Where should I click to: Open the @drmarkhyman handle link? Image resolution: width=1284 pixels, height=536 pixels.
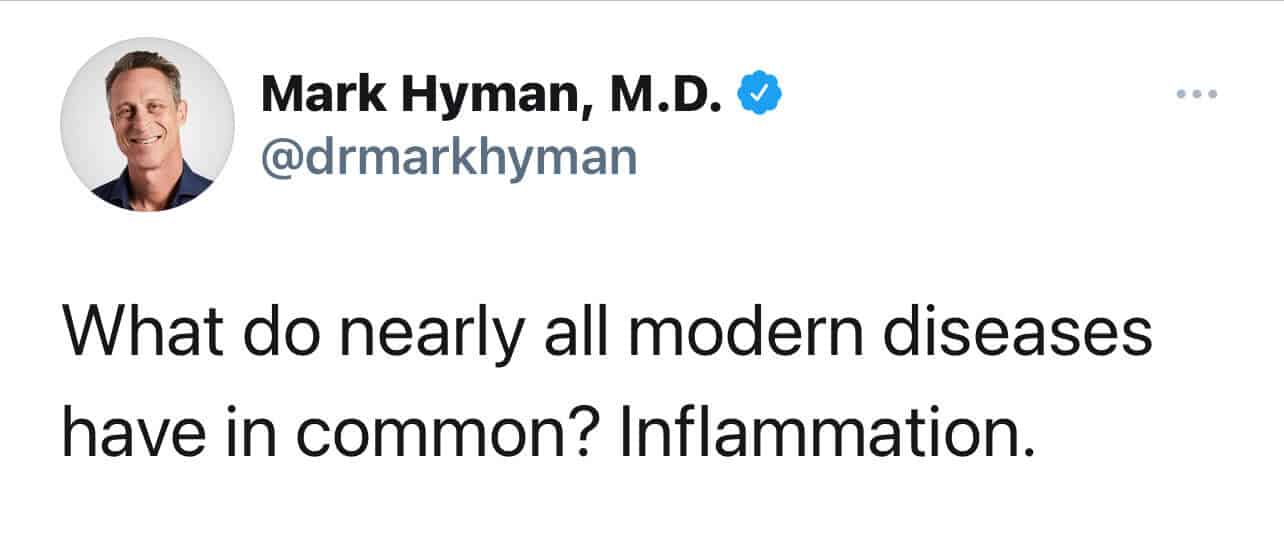(x=449, y=156)
